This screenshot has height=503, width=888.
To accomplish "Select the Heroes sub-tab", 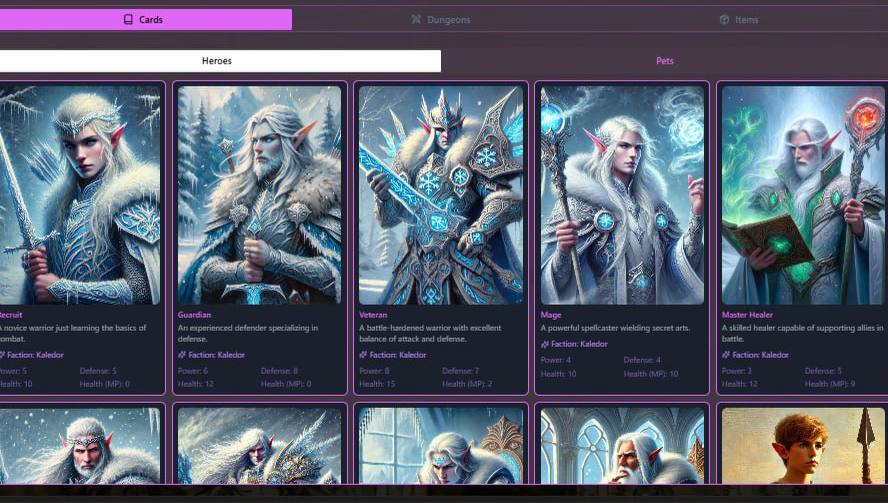I will pos(217,61).
